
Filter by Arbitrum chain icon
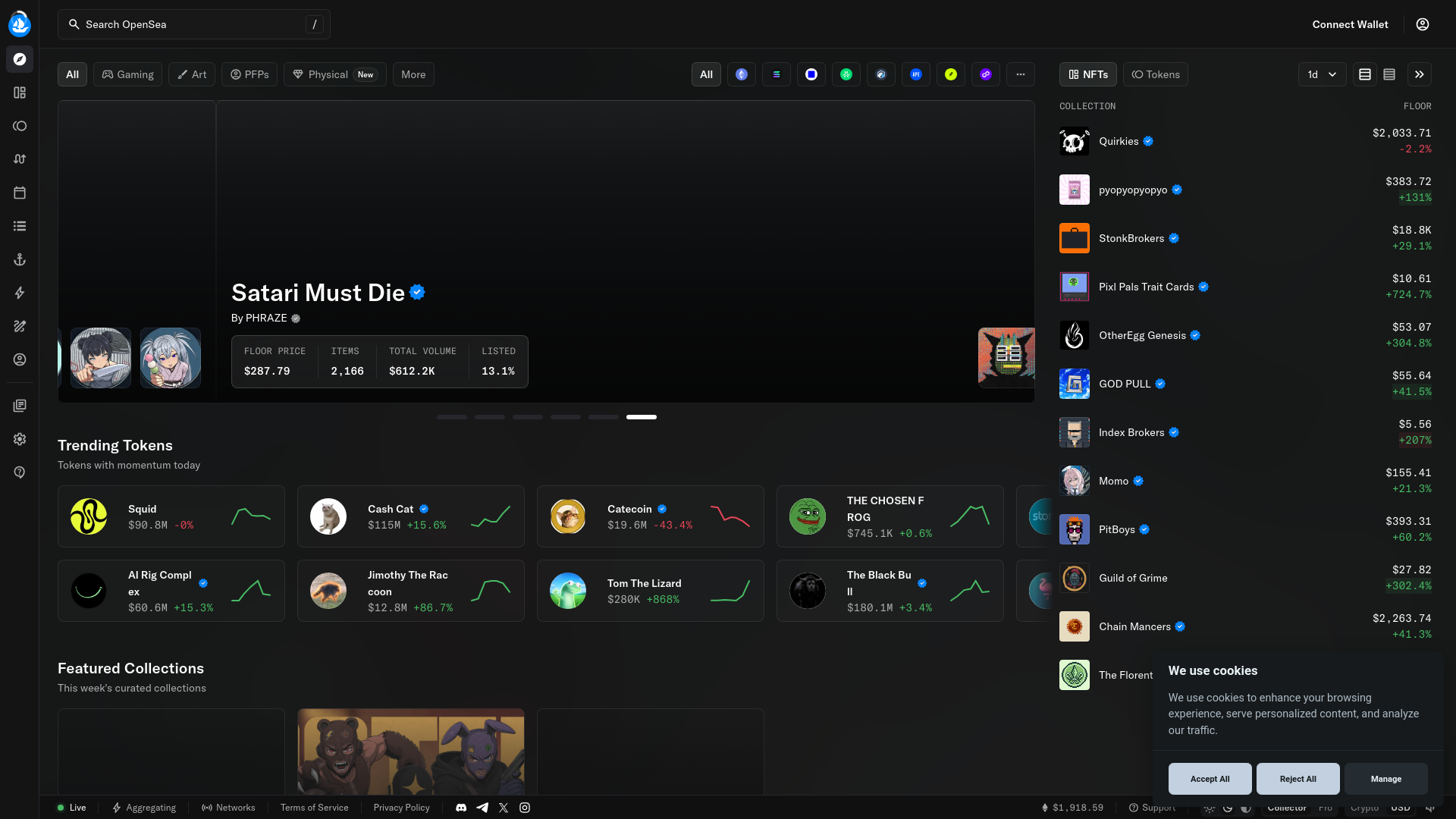click(x=881, y=74)
